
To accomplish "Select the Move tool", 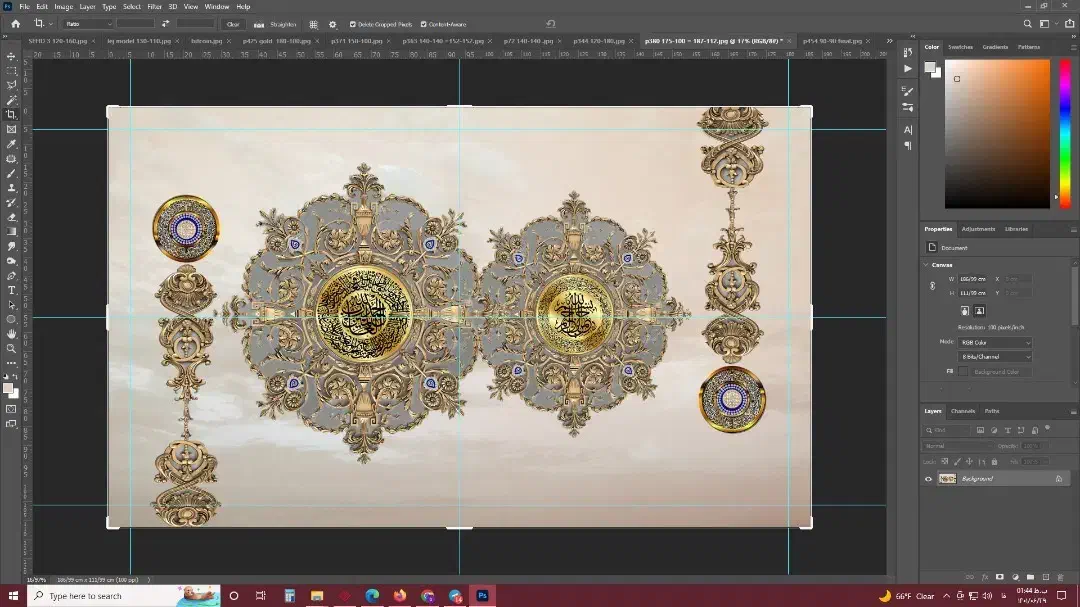I will pos(12,57).
